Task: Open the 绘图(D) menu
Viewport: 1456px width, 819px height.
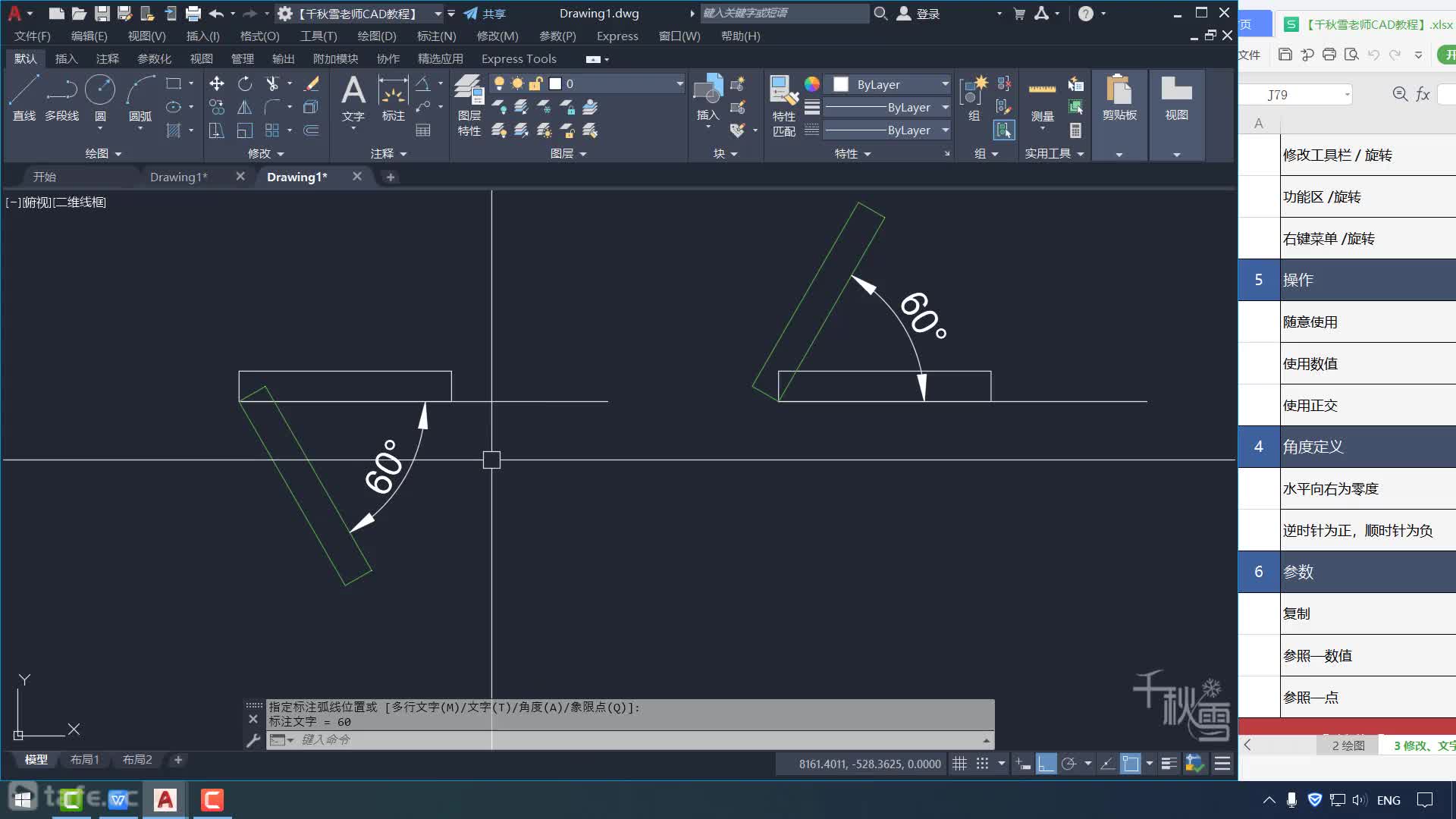Action: (x=377, y=36)
